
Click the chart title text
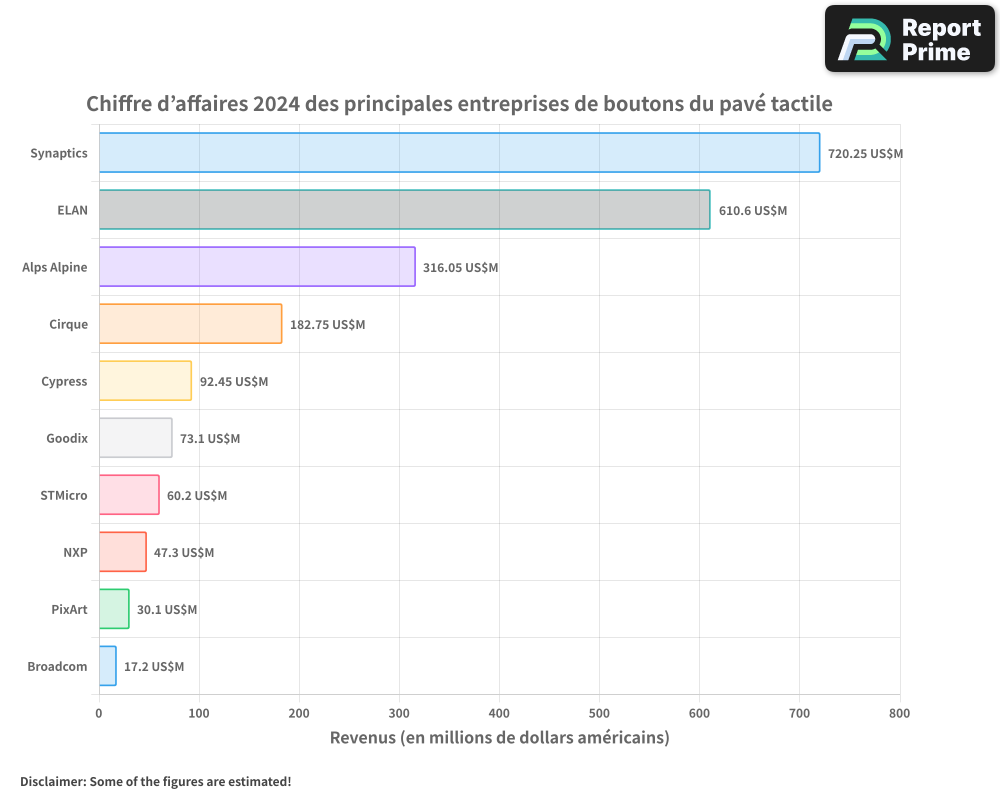(x=459, y=104)
